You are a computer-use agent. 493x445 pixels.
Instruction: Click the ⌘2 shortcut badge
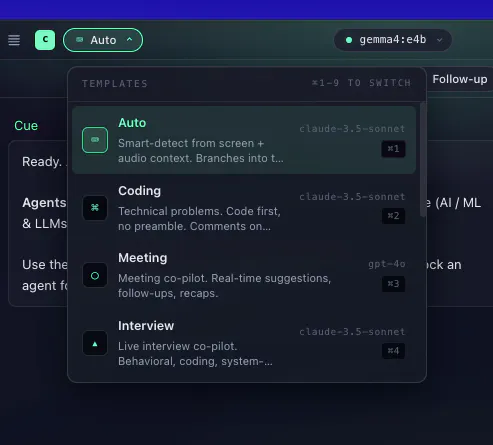coord(393,216)
